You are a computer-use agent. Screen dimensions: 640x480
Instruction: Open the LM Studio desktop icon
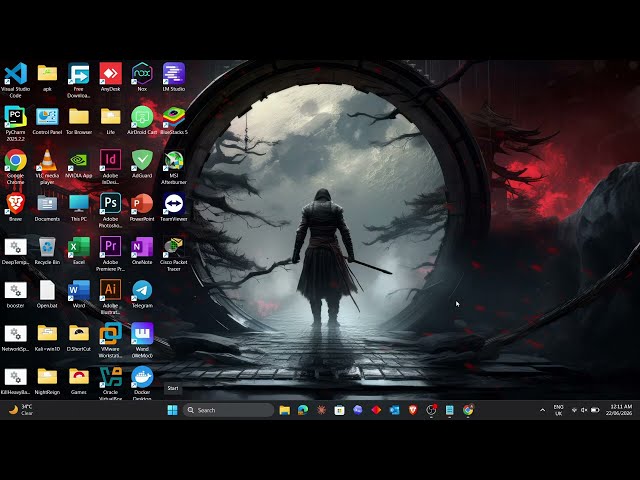[x=174, y=77]
